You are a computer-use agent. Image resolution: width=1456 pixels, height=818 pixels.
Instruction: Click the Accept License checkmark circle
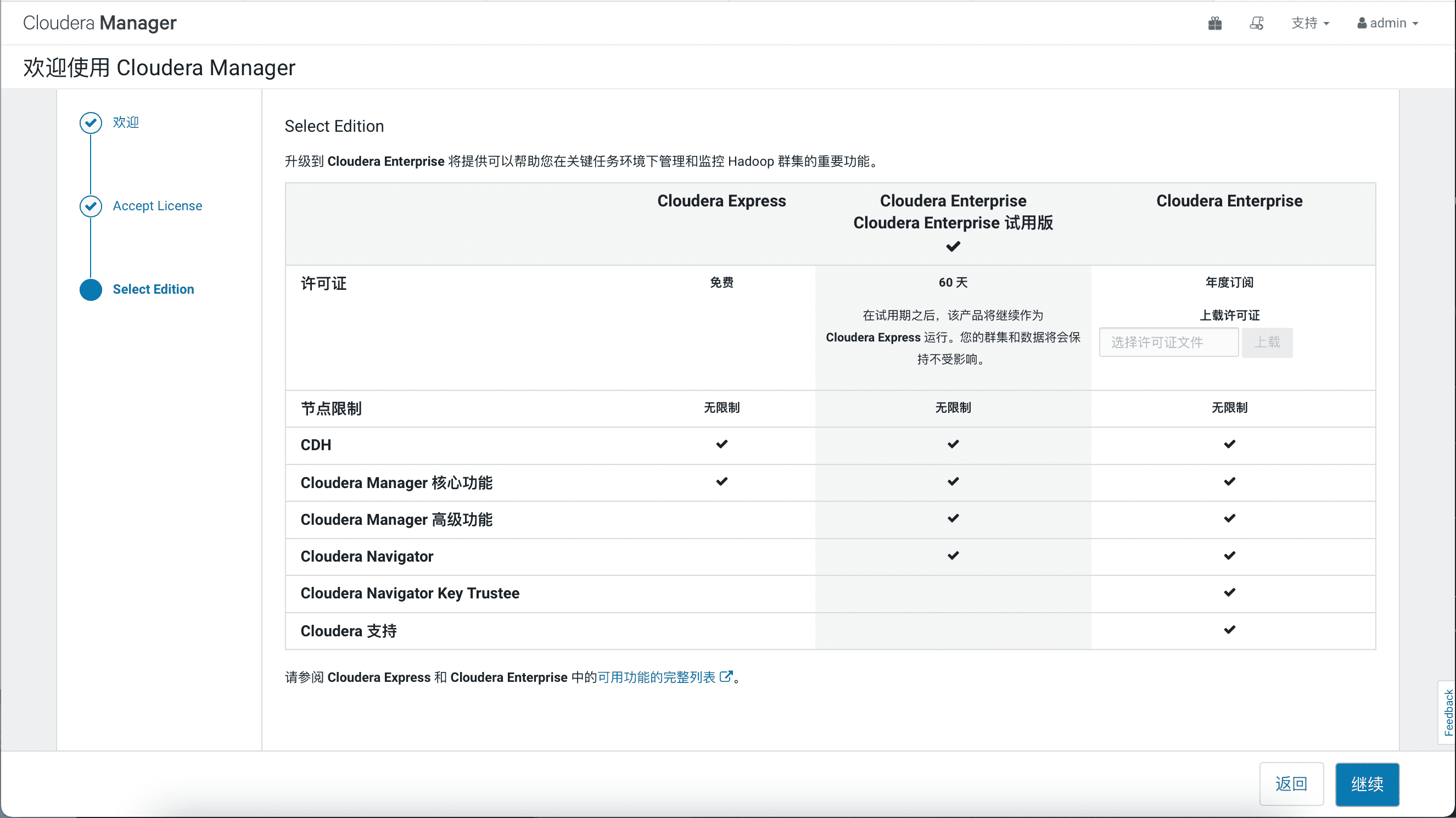pyautogui.click(x=91, y=206)
